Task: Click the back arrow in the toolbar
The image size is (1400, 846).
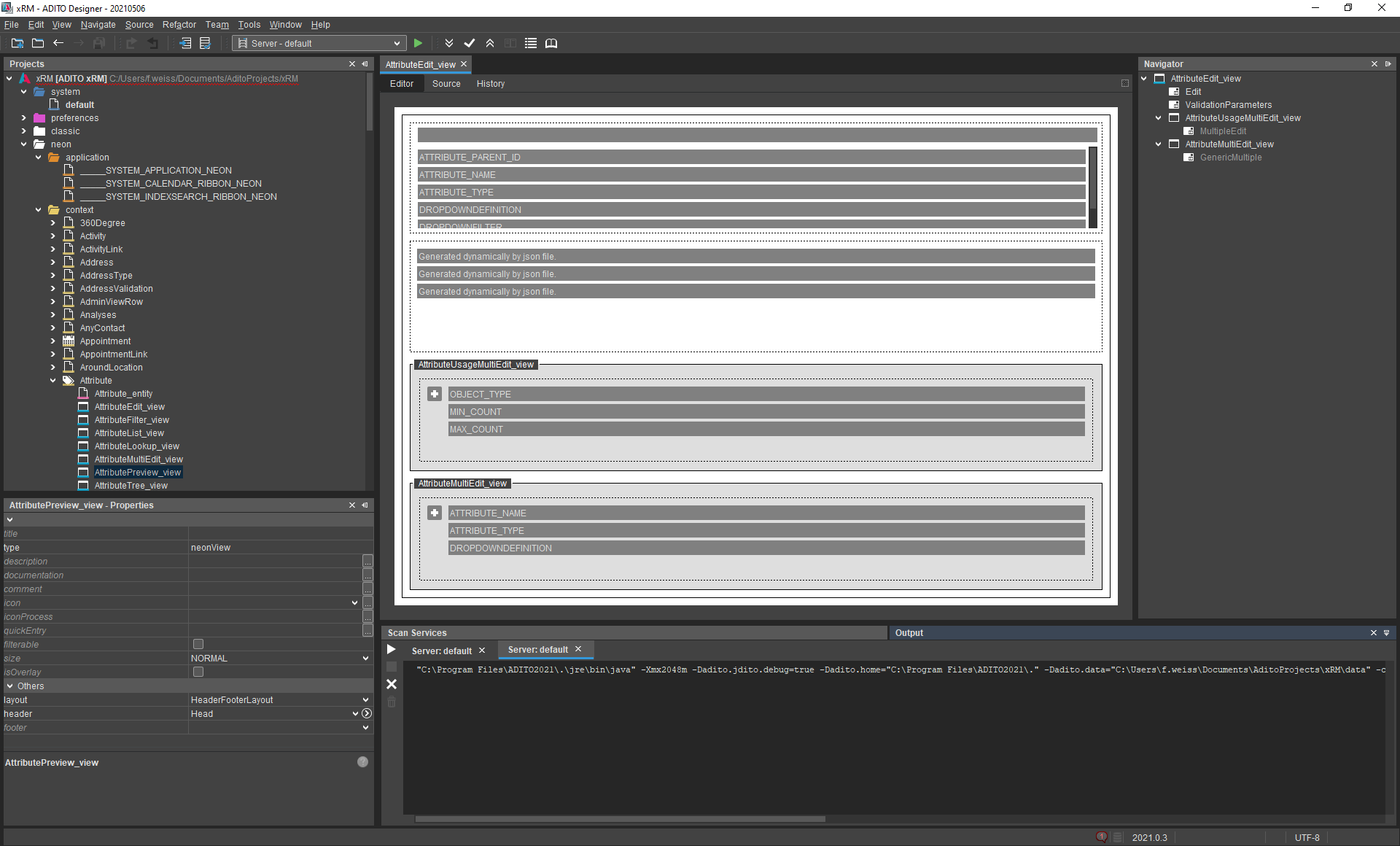Action: pos(58,44)
